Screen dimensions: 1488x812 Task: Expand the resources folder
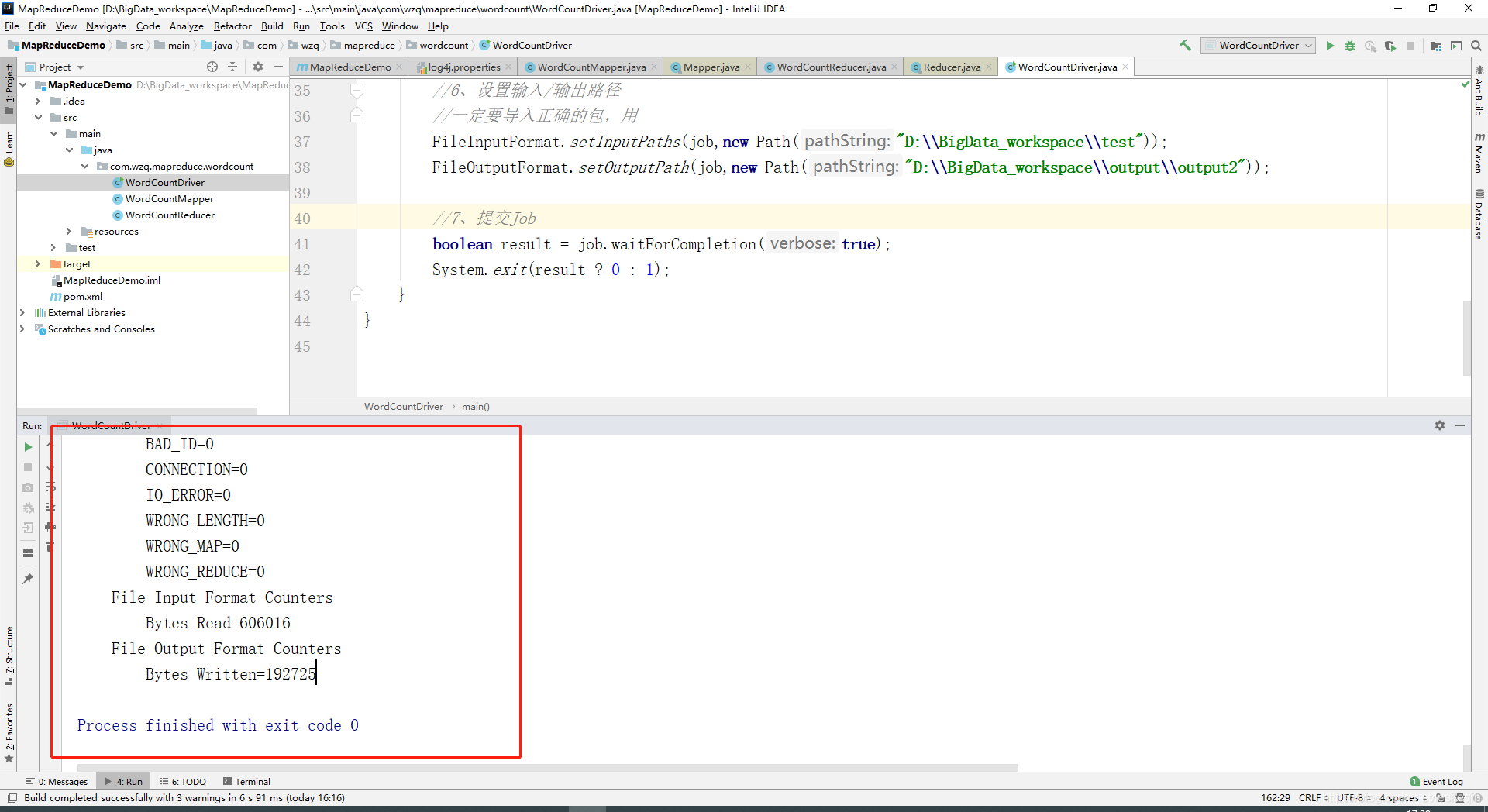pyautogui.click(x=68, y=232)
